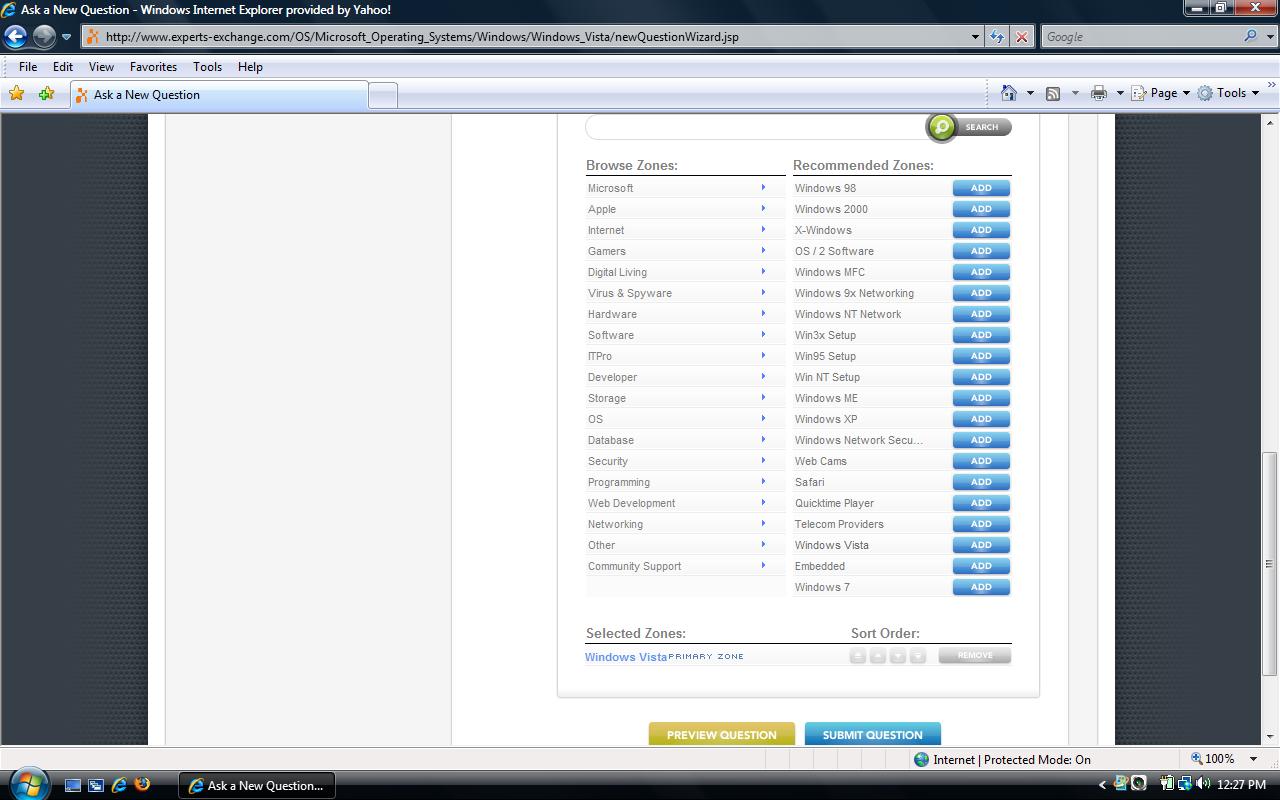
Task: Open the Edit menu
Action: 63,67
